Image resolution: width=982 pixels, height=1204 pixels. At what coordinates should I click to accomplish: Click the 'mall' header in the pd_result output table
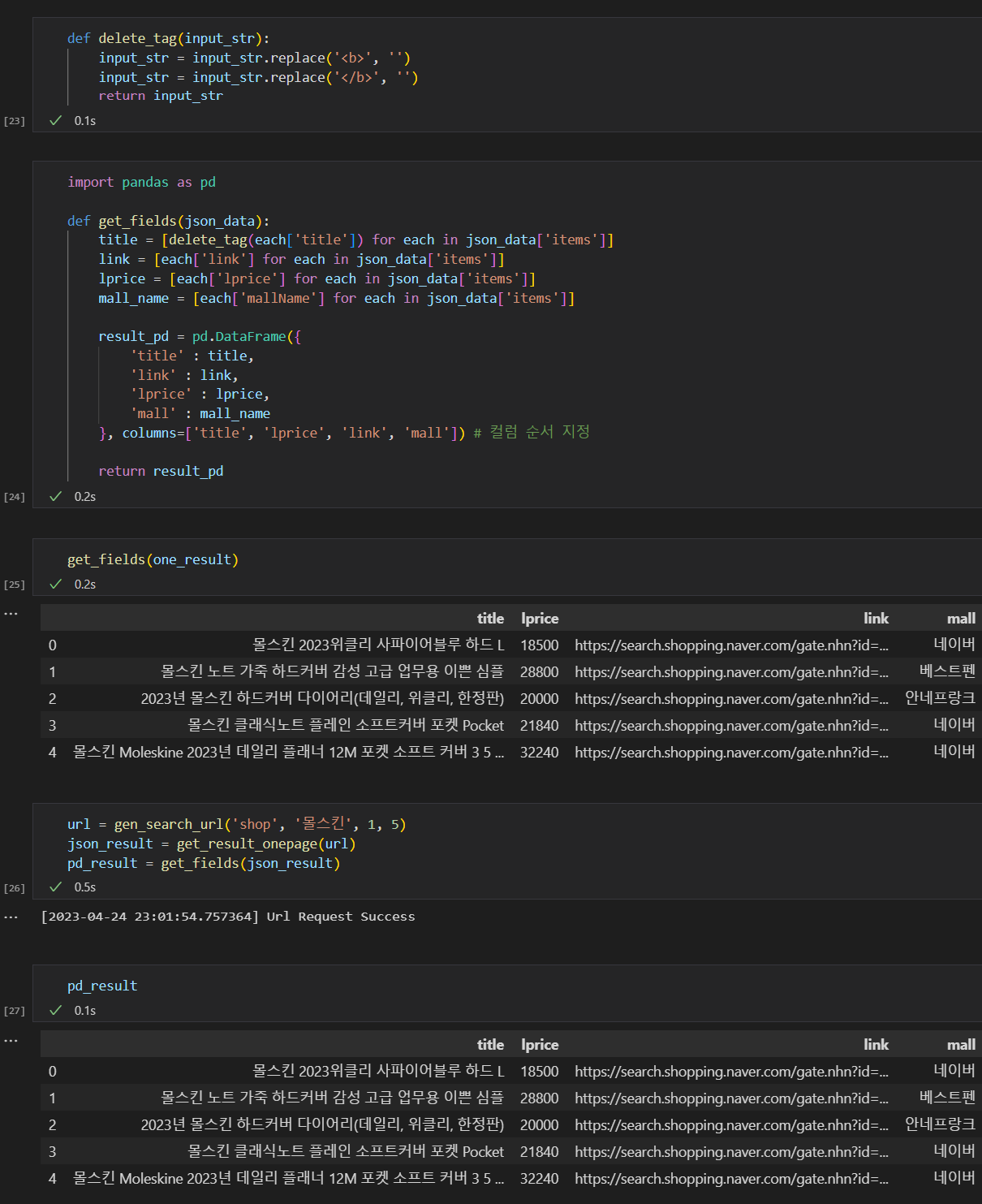pyautogui.click(x=961, y=1044)
